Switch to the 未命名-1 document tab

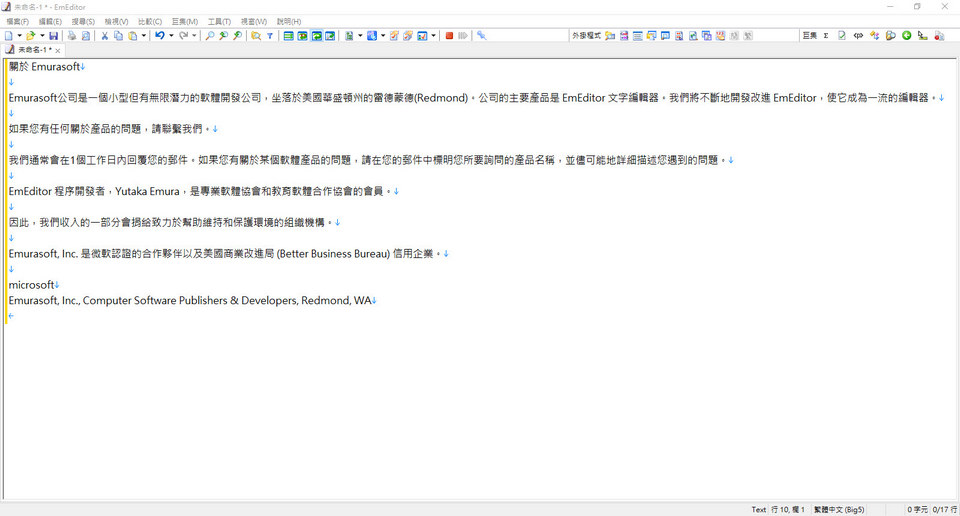(x=32, y=50)
